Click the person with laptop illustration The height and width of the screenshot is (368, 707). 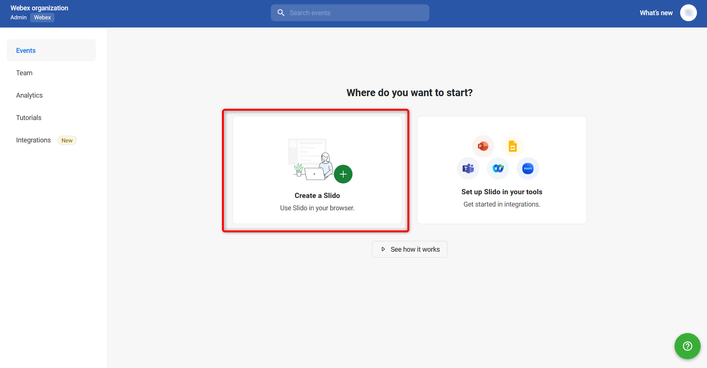(311, 160)
